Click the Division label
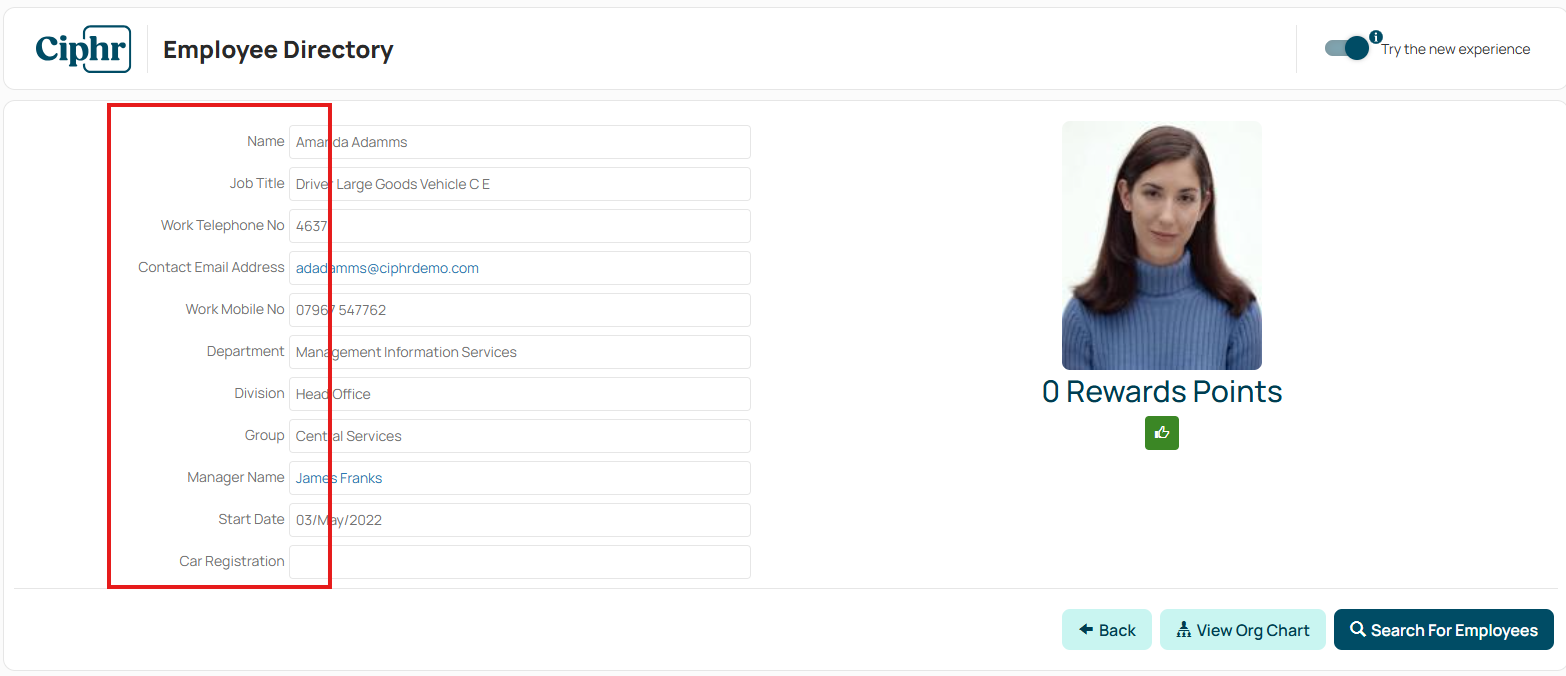This screenshot has width=1566, height=676. pyautogui.click(x=260, y=393)
